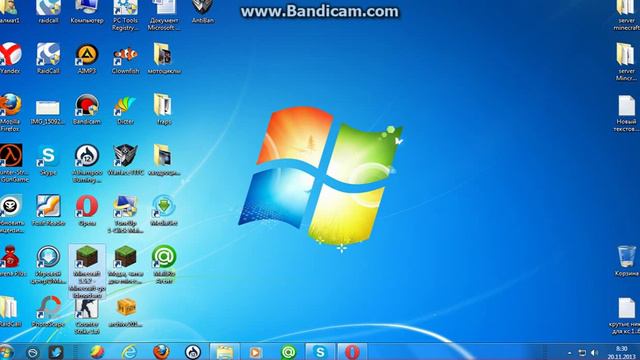Open the Ashampoo Burning desktop shortcut
This screenshot has height=360, width=640.
[87, 163]
